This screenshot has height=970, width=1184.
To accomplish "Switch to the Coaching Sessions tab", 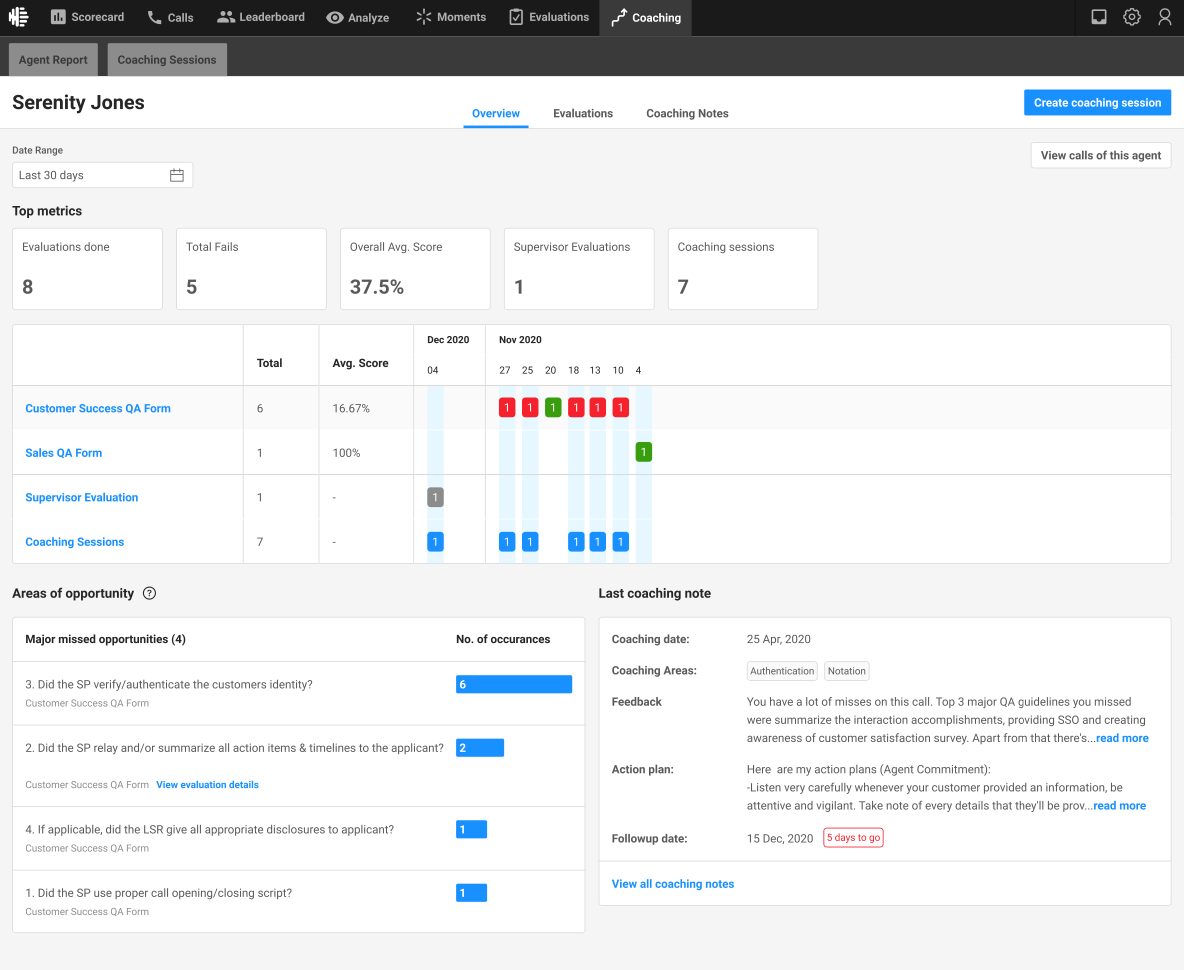I will (x=167, y=60).
